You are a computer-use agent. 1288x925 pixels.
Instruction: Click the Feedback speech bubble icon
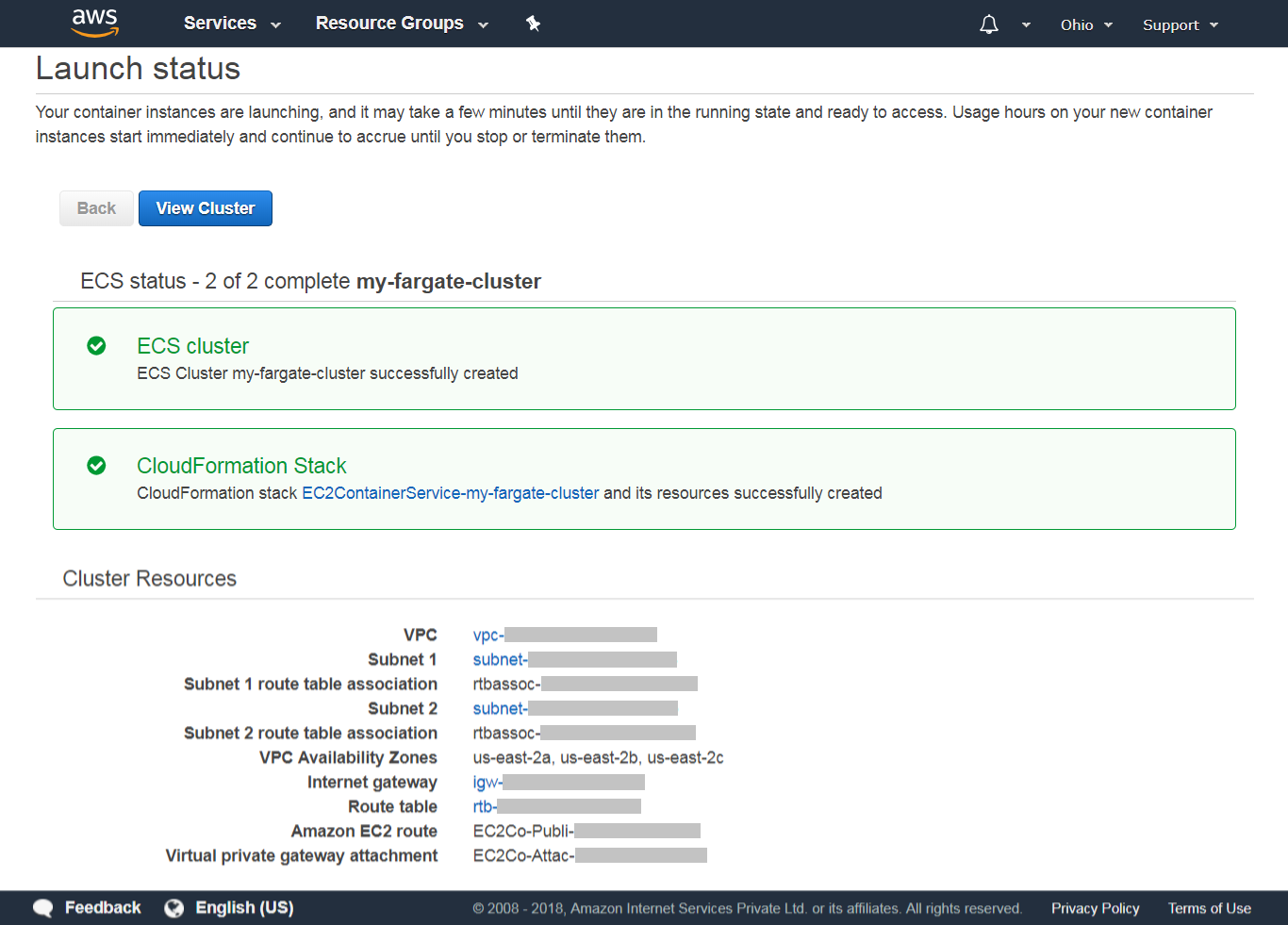[x=43, y=908]
